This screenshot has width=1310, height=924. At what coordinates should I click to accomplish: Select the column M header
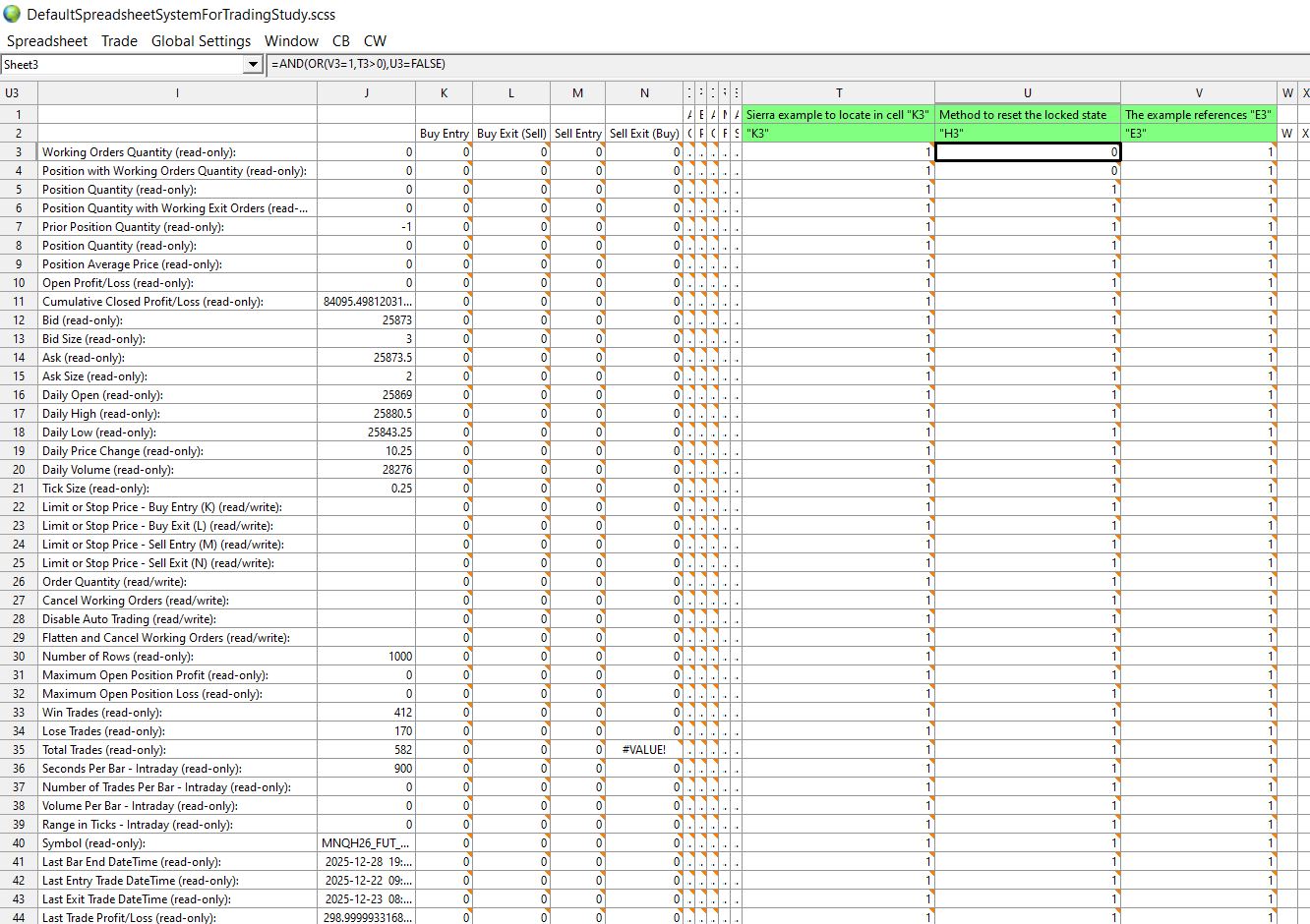[x=577, y=93]
